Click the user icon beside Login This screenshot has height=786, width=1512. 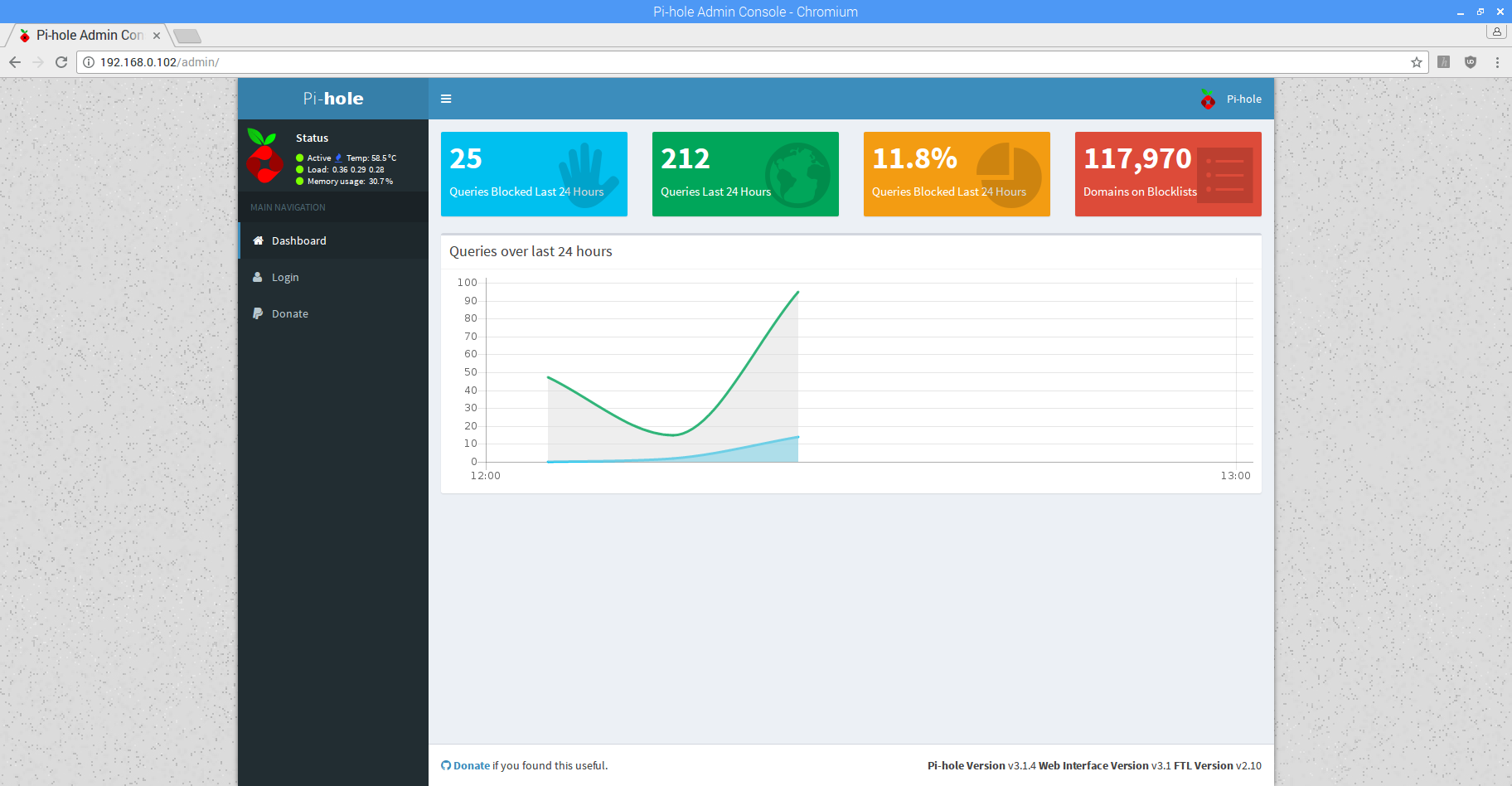coord(258,277)
